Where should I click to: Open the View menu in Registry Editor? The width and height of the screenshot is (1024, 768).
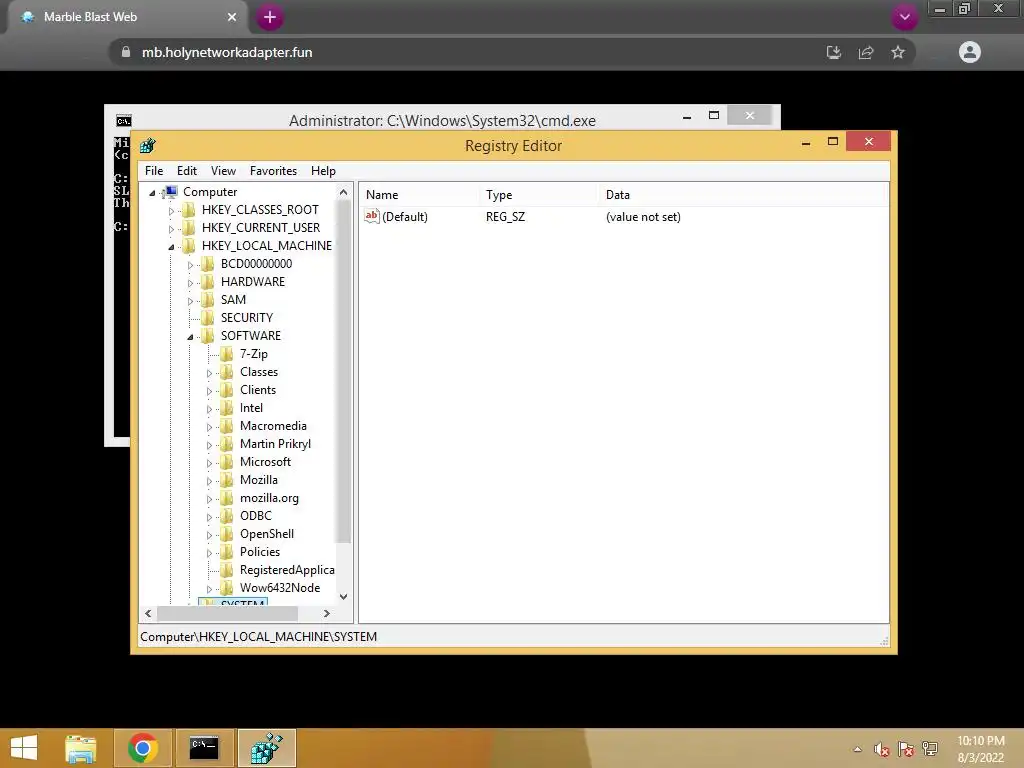pyautogui.click(x=223, y=170)
